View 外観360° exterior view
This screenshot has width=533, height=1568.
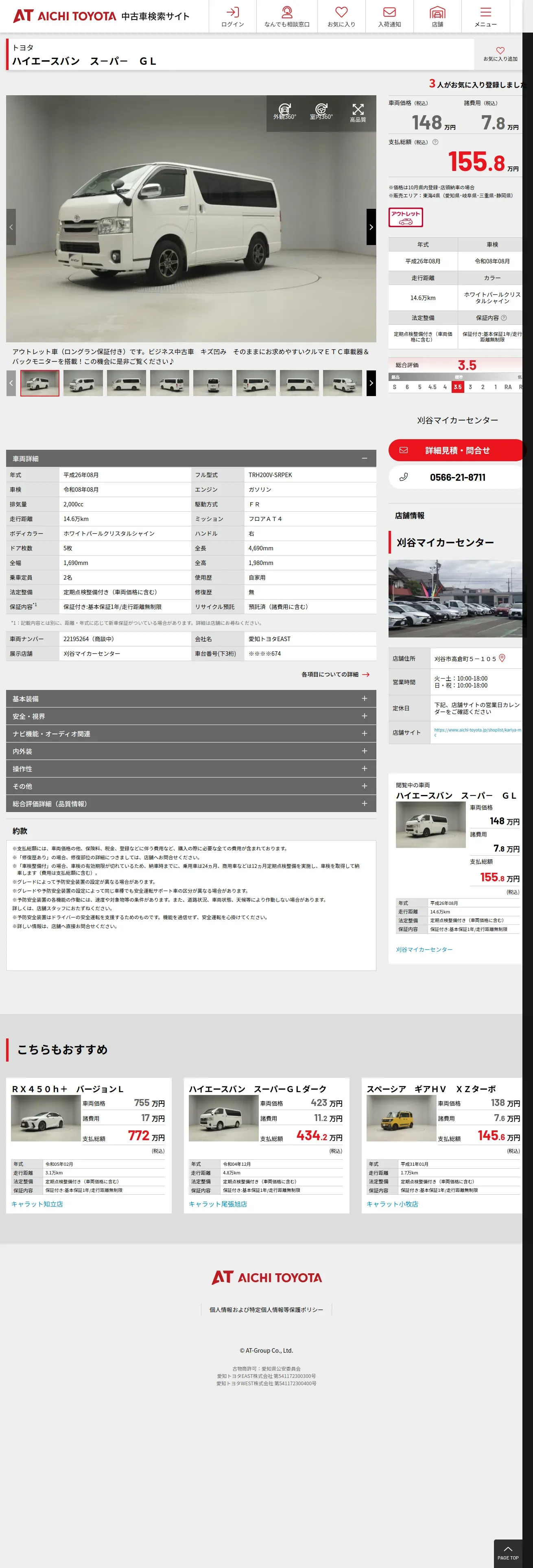(x=285, y=112)
